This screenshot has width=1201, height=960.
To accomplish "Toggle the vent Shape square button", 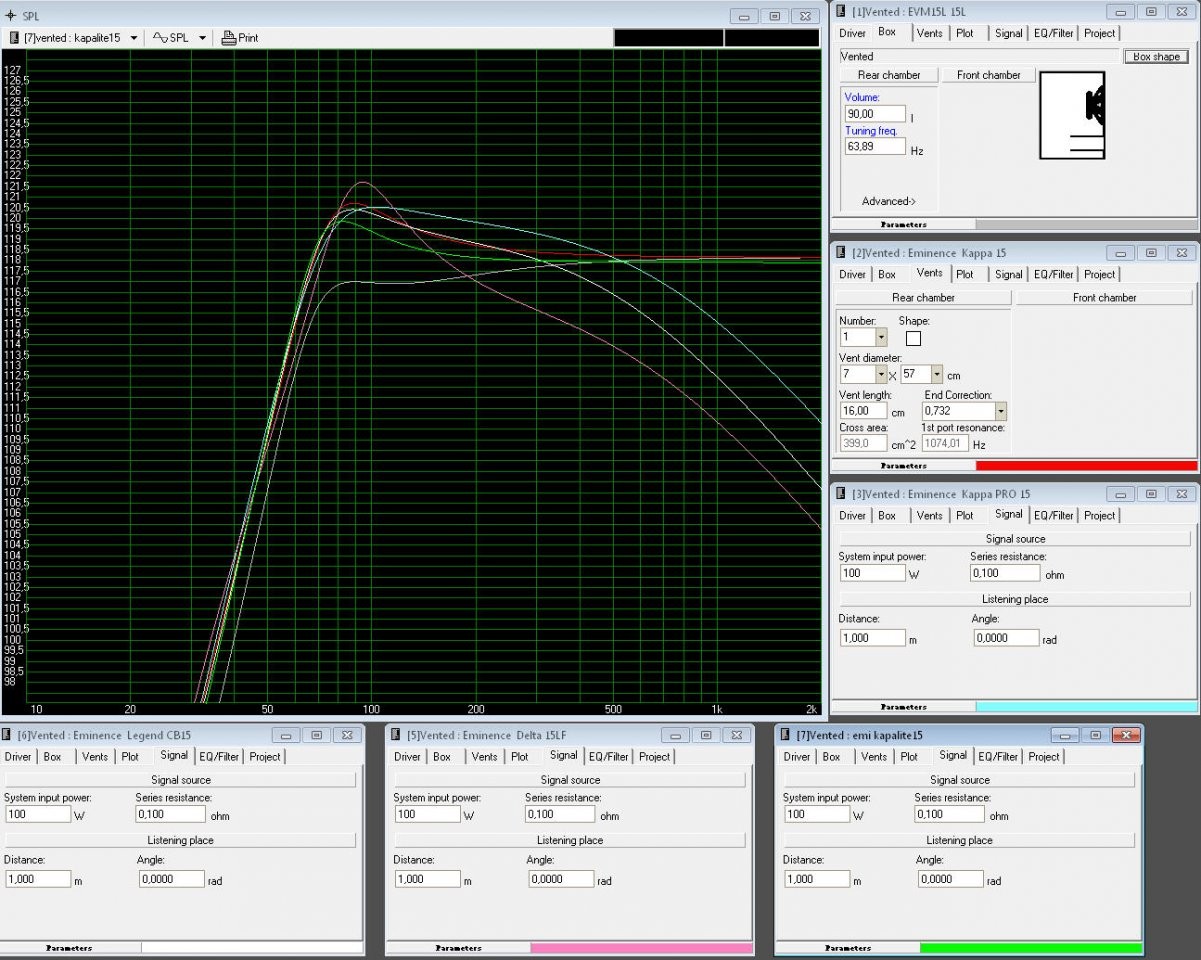I will 913,338.
